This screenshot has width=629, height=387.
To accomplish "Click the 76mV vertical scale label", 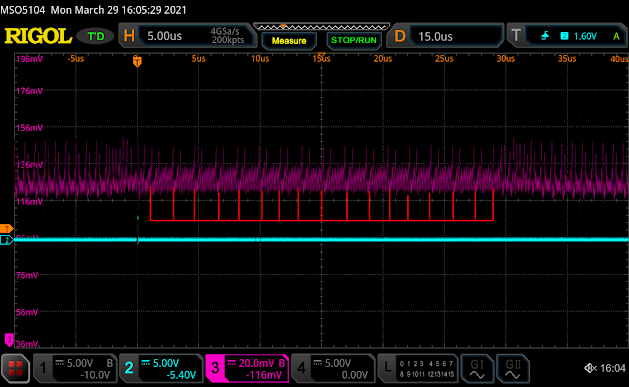I will [x=27, y=275].
